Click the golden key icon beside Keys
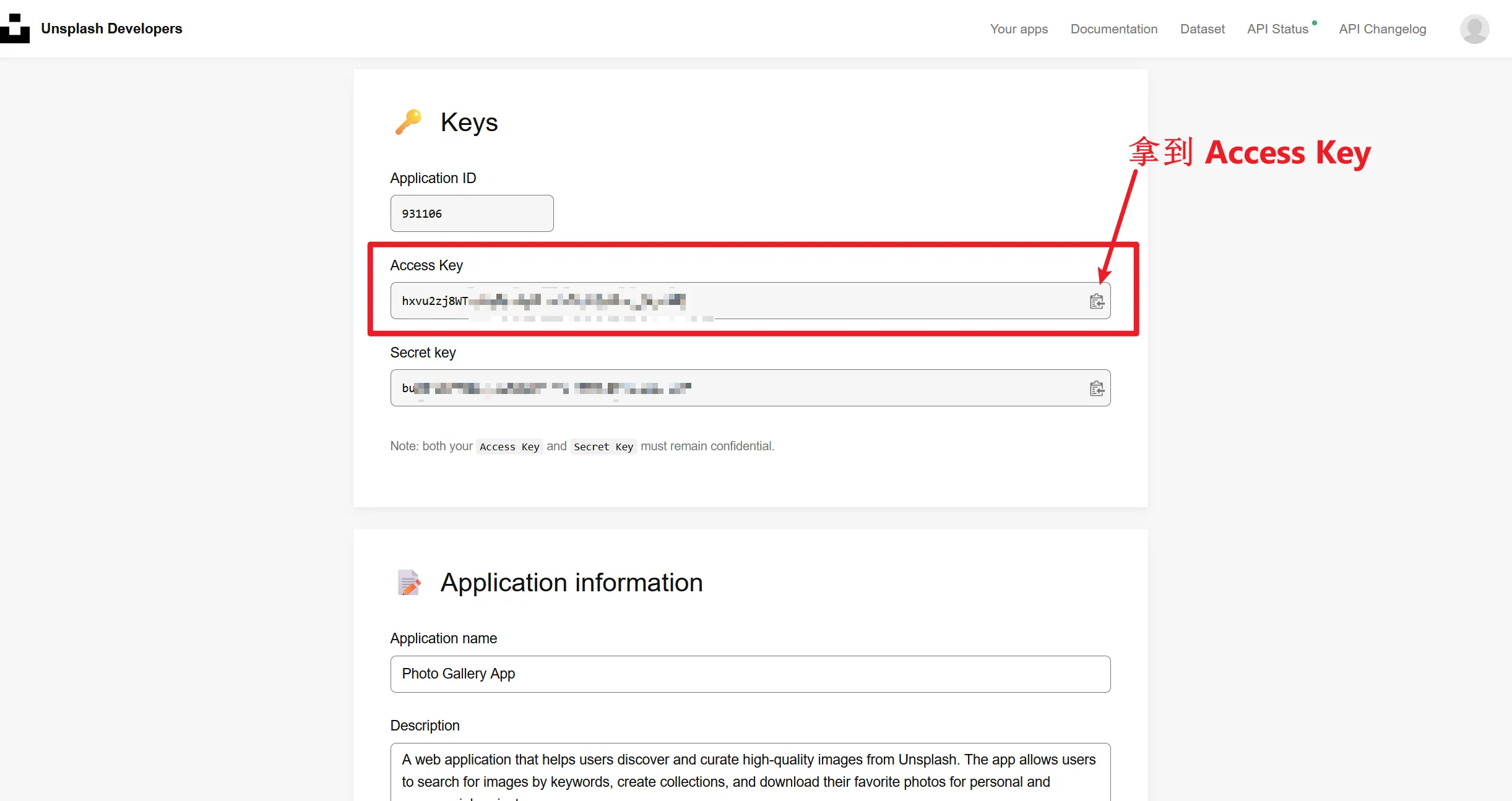The height and width of the screenshot is (801, 1512). point(408,122)
